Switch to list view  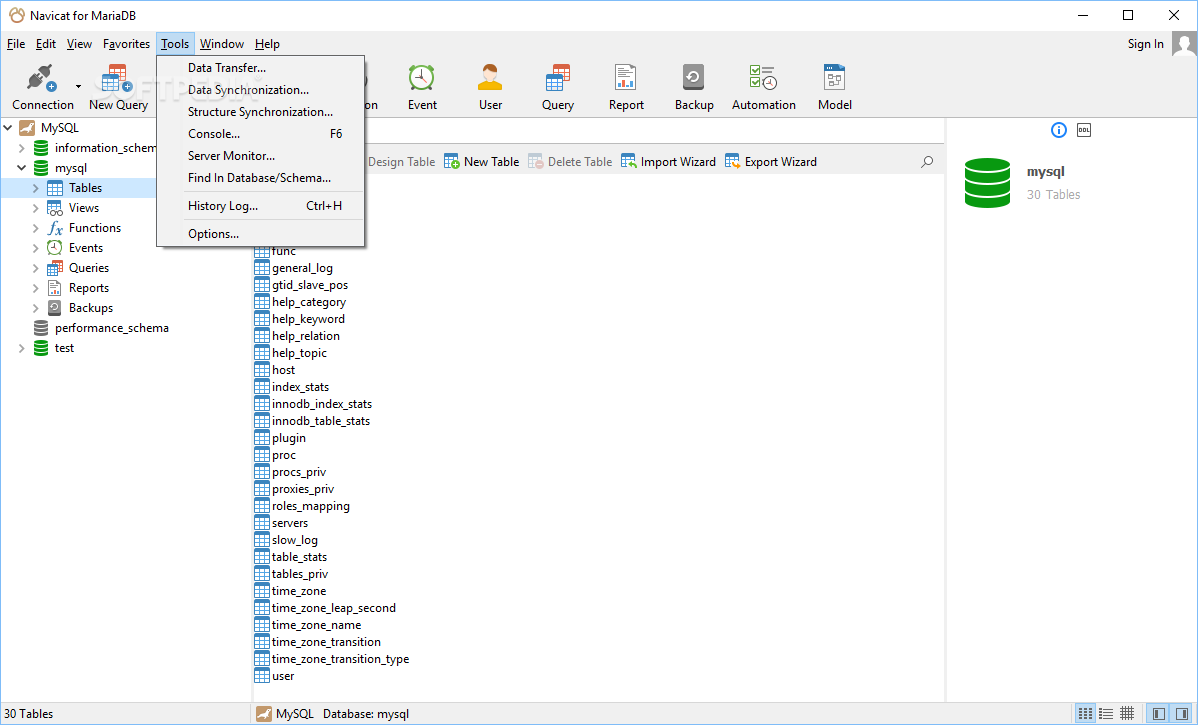1106,714
